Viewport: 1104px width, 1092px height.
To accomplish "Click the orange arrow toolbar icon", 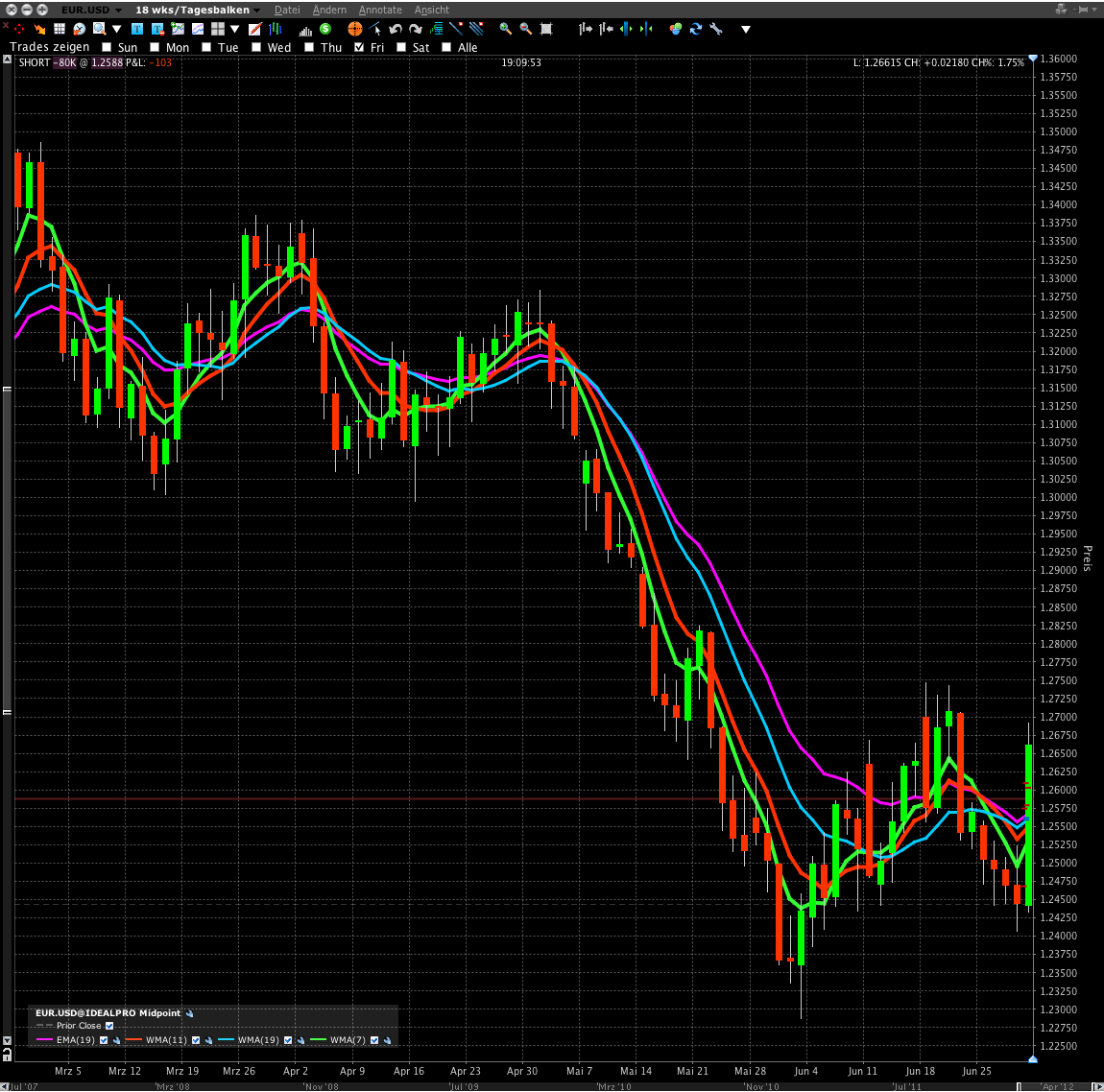I will point(39,29).
